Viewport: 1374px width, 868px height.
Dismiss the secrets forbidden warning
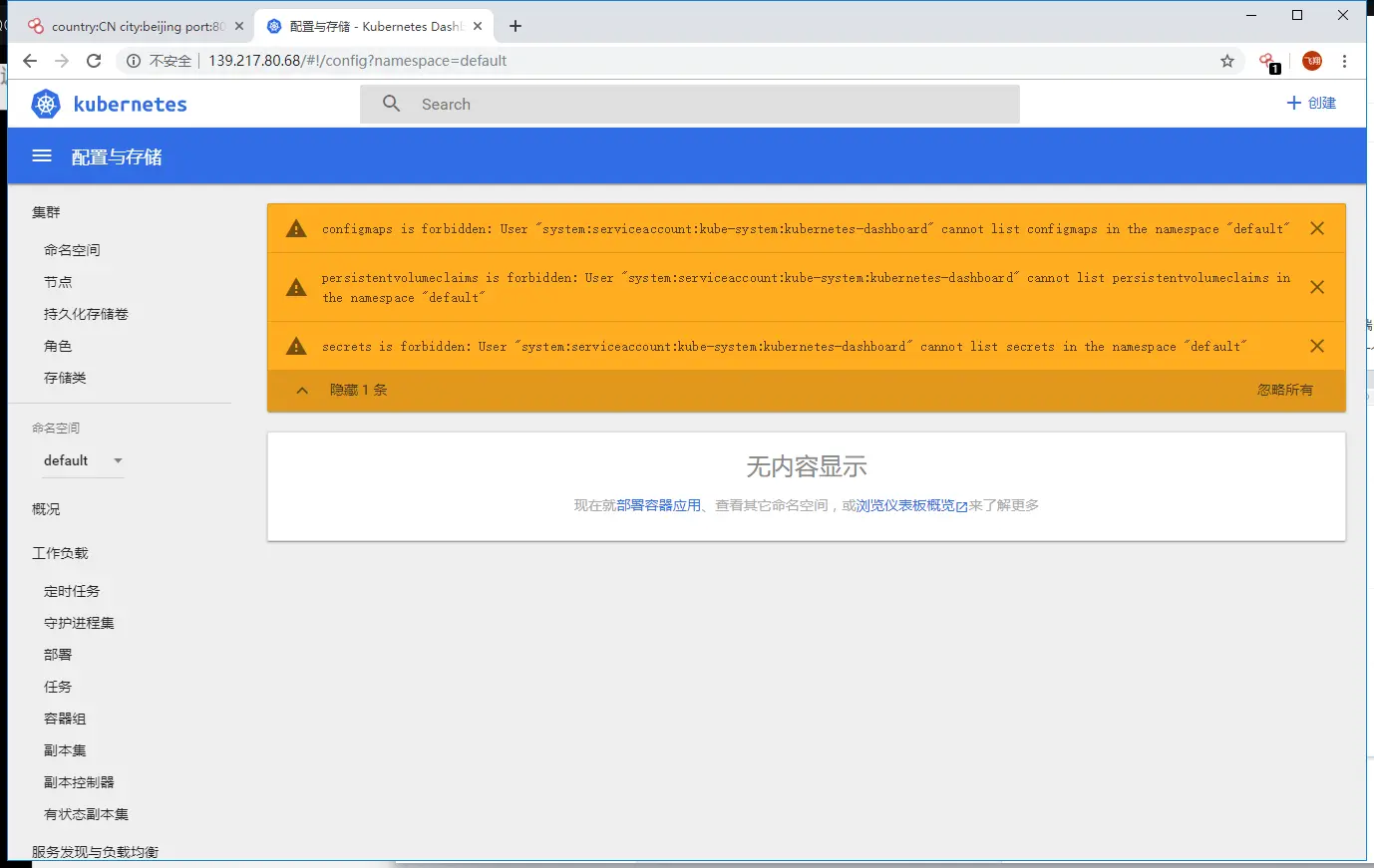pyautogui.click(x=1317, y=346)
